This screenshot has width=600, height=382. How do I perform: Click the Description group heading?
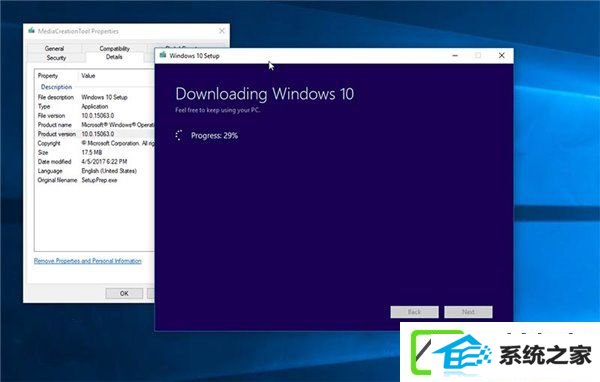[56, 87]
